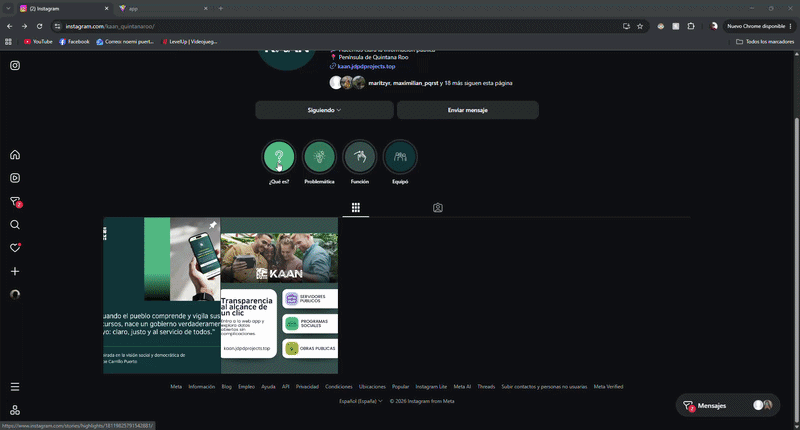800x430 pixels.
Task: Open the Chrome profile avatar
Action: 714,26
